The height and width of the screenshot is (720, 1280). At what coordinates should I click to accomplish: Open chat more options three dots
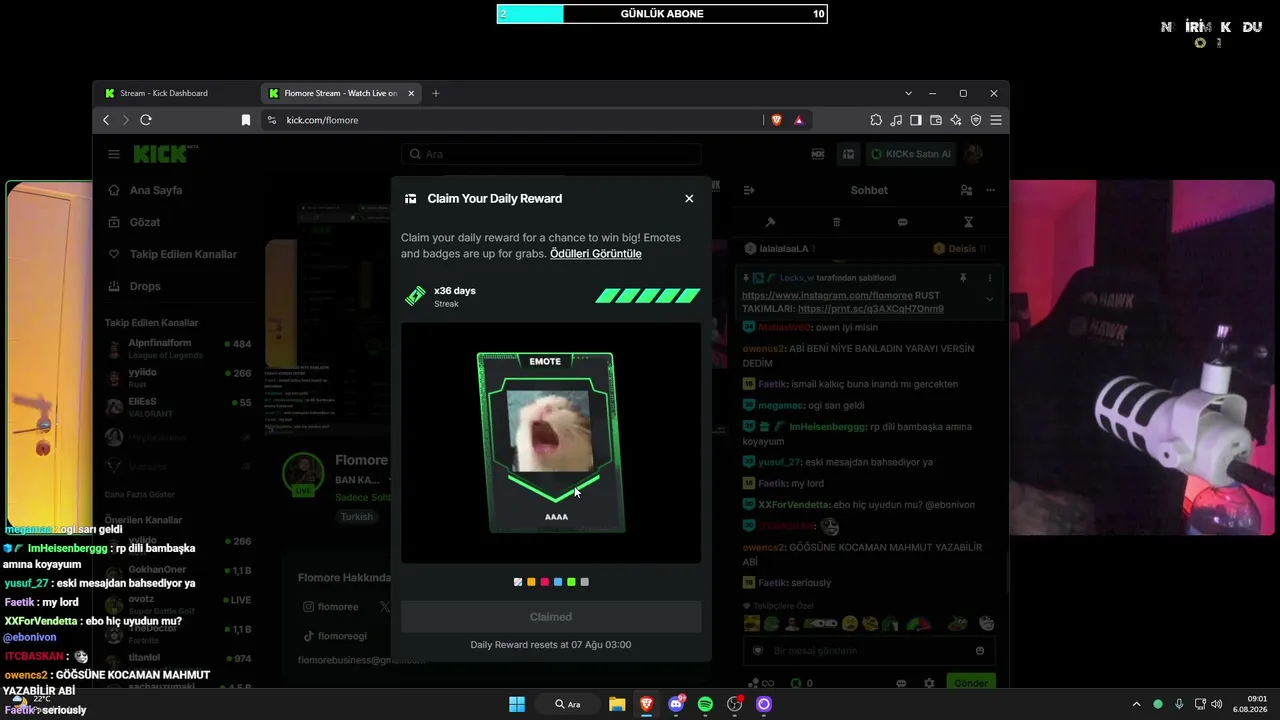click(x=991, y=190)
